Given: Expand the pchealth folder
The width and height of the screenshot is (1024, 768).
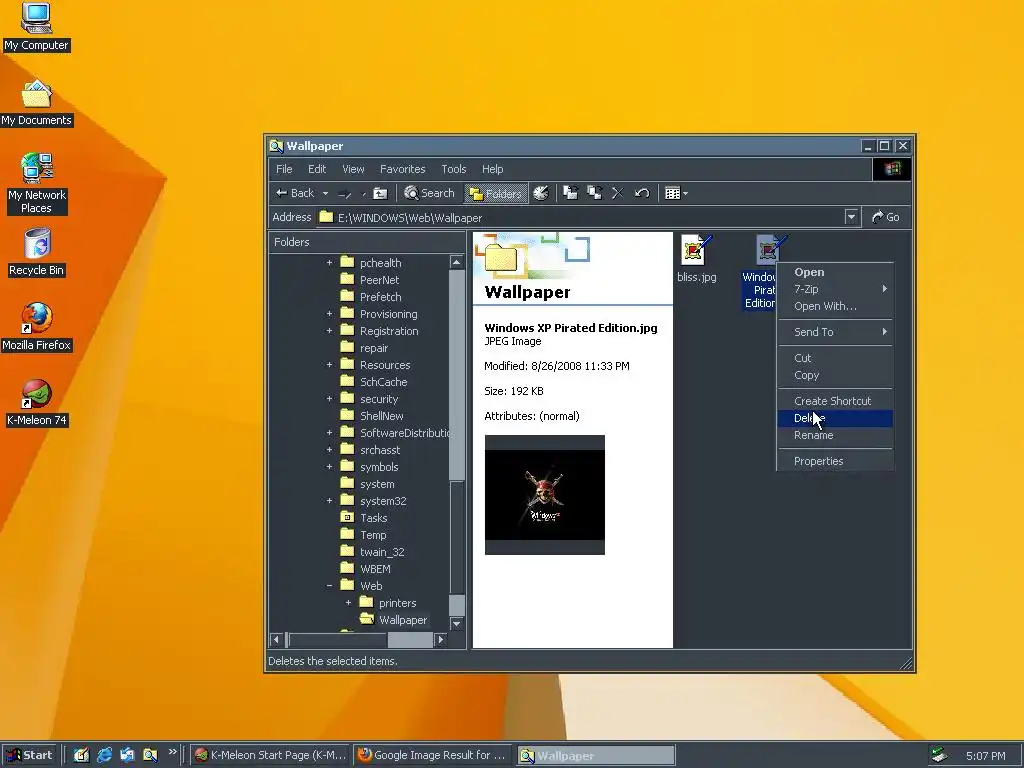Looking at the screenshot, I should 329,263.
